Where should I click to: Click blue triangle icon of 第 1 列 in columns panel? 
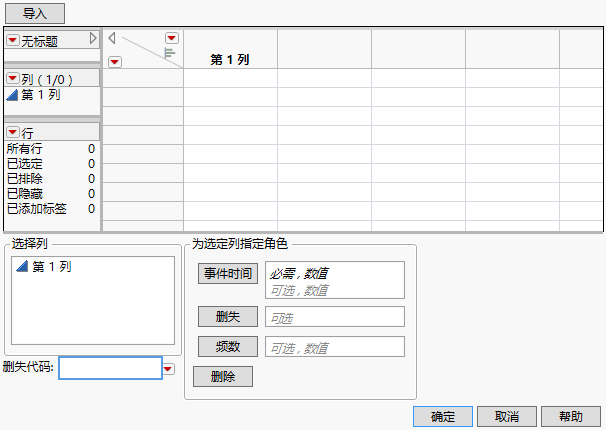[12, 95]
